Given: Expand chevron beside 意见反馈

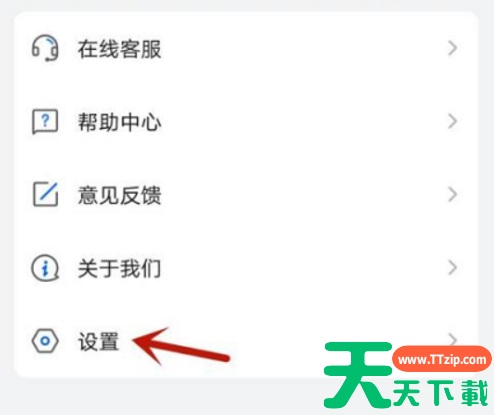Looking at the screenshot, I should tap(452, 194).
